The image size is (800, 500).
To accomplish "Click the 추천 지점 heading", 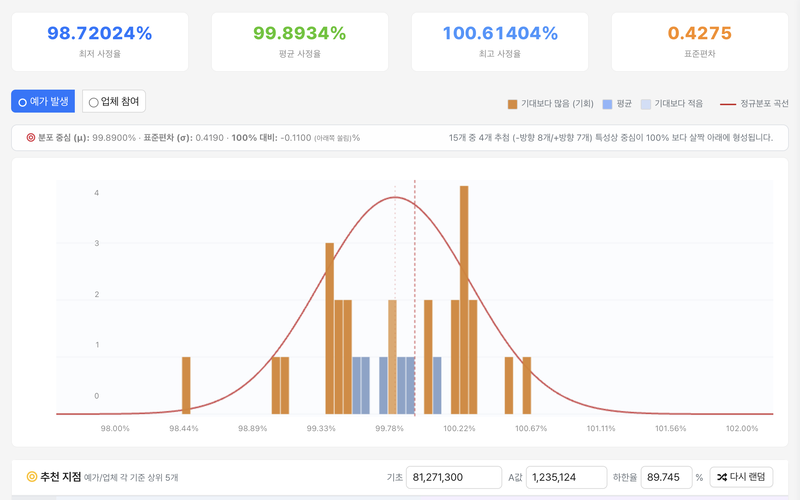I will click(x=61, y=477).
